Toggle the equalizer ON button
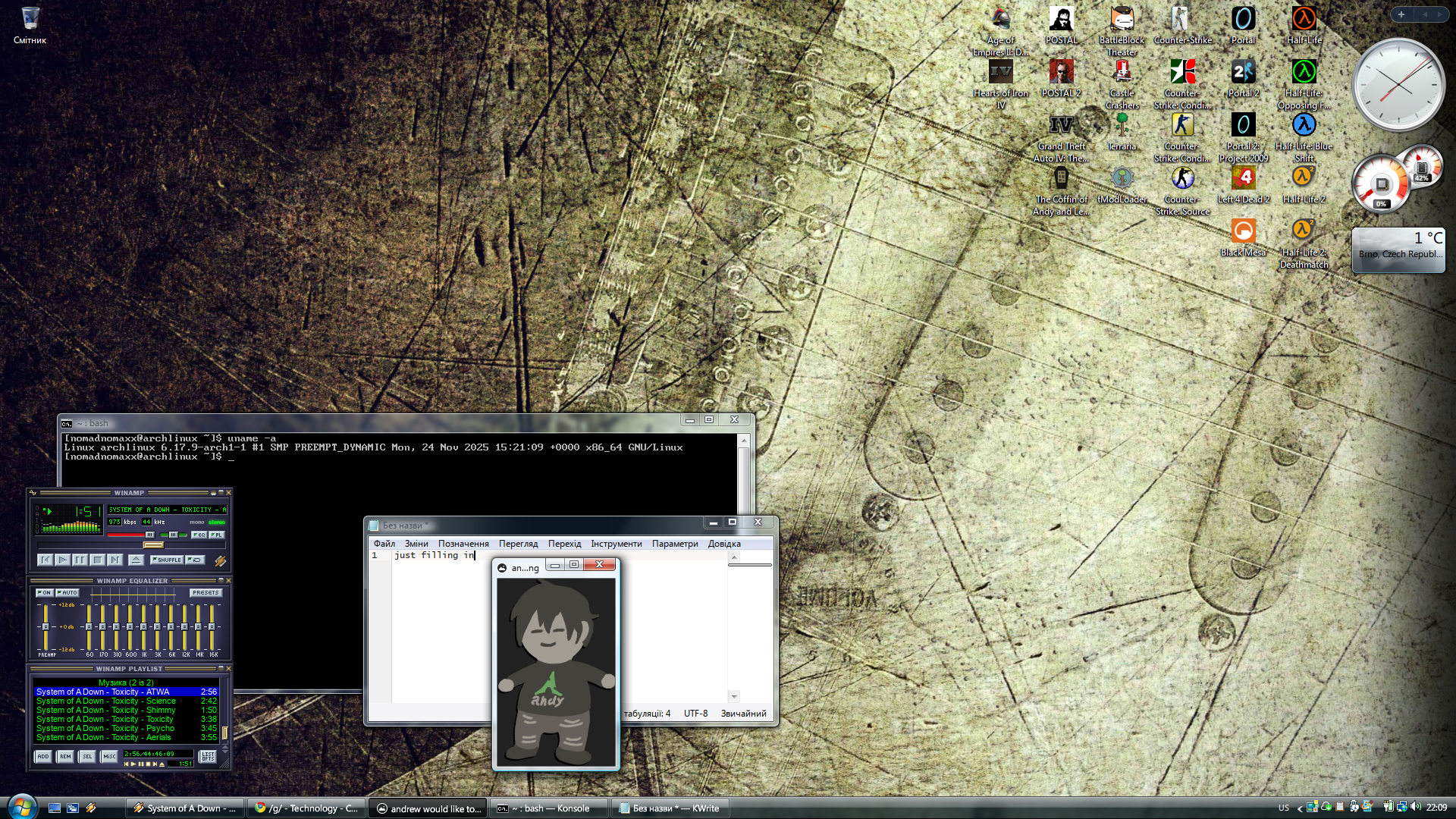Viewport: 1456px width, 819px height. (x=44, y=592)
